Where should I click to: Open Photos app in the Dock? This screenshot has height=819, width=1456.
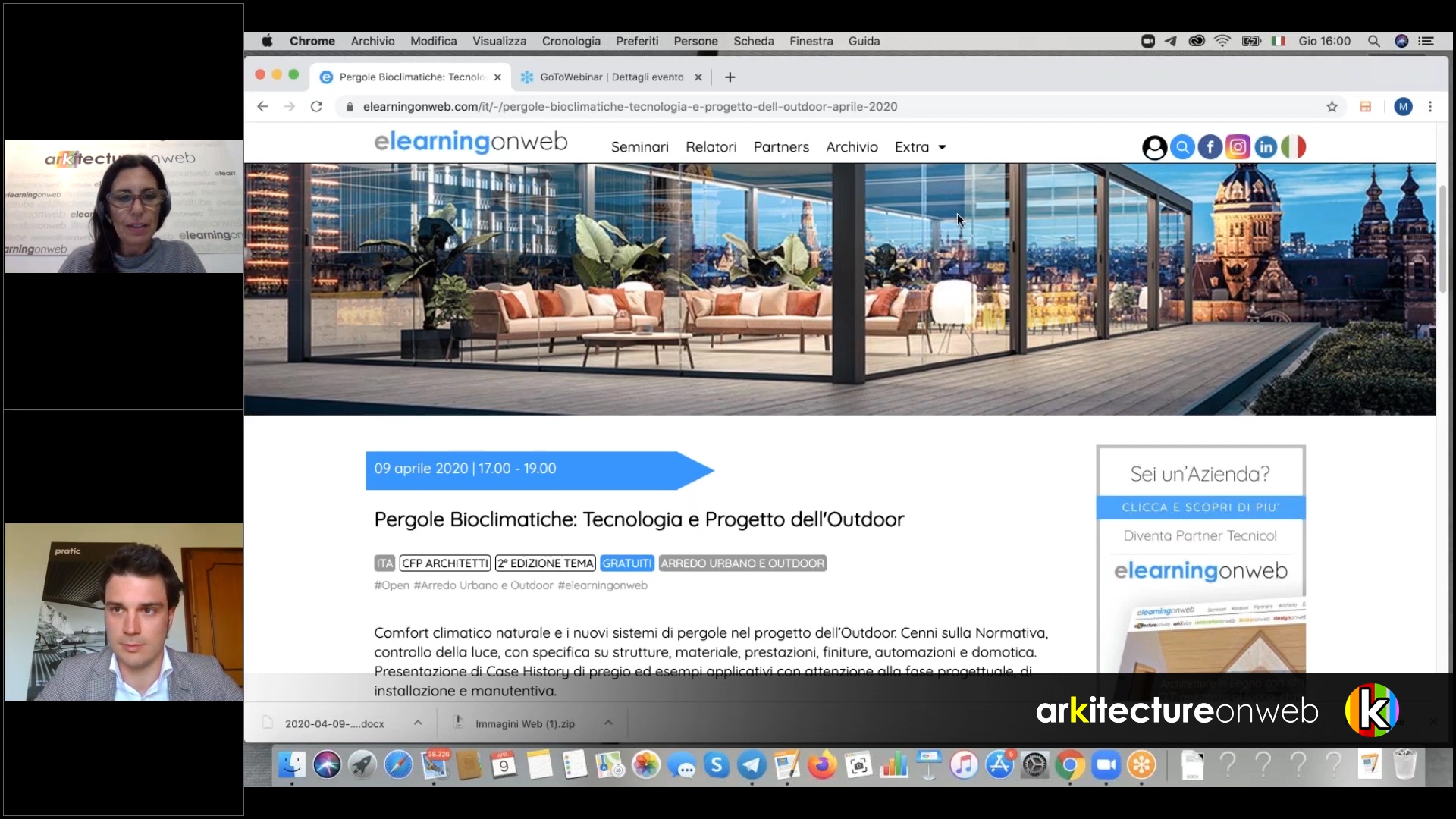click(646, 765)
